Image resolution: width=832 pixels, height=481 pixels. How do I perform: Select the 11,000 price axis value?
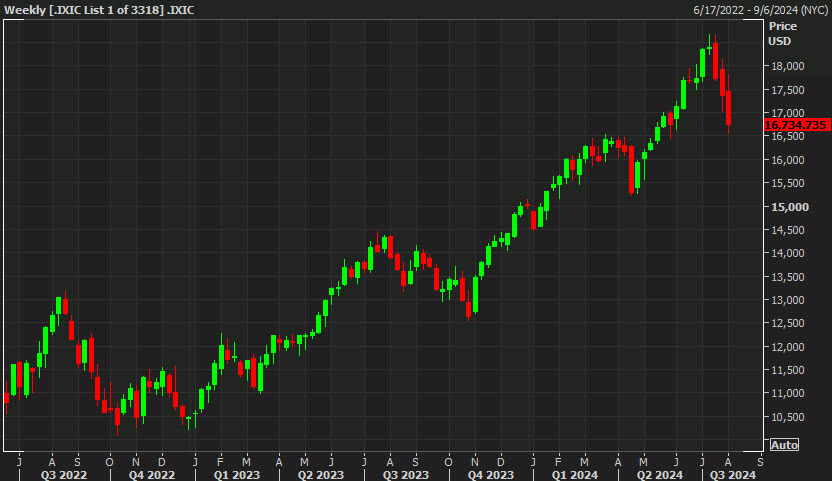point(787,393)
